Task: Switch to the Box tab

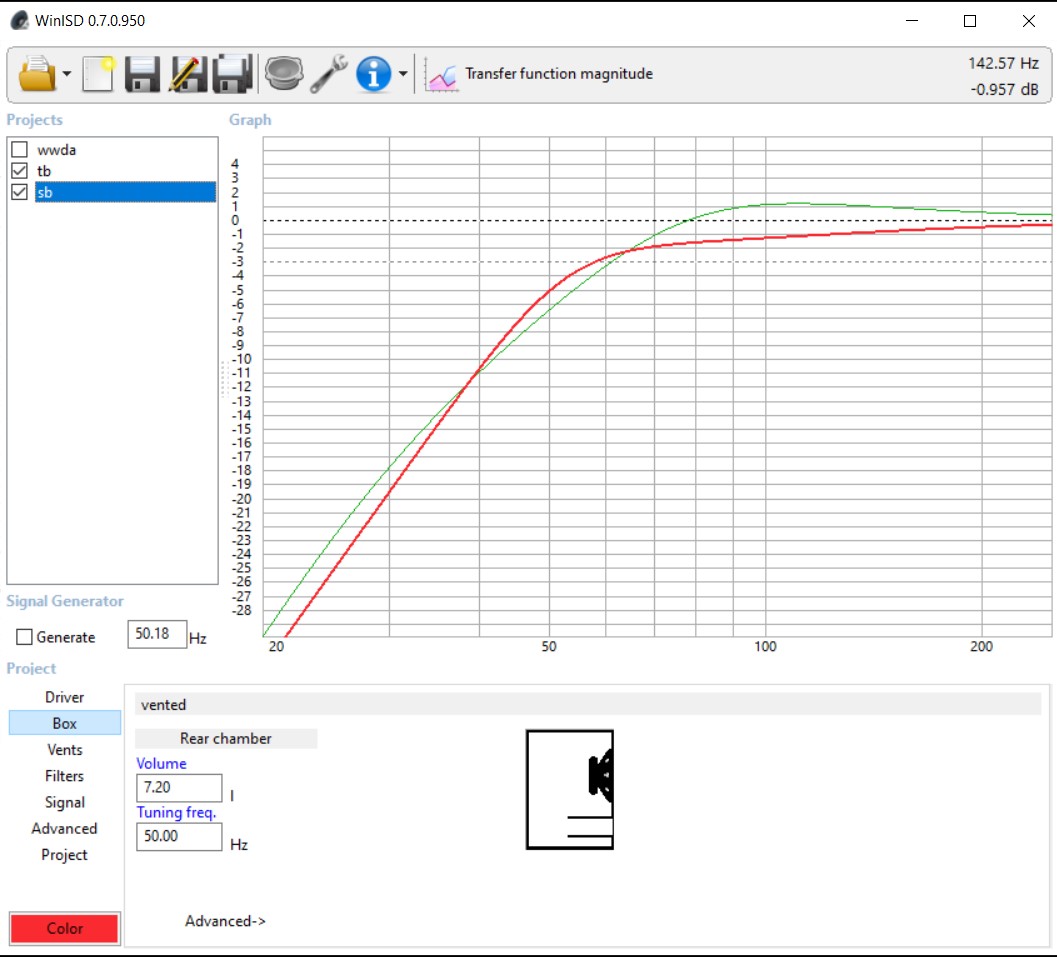Action: click(65, 723)
